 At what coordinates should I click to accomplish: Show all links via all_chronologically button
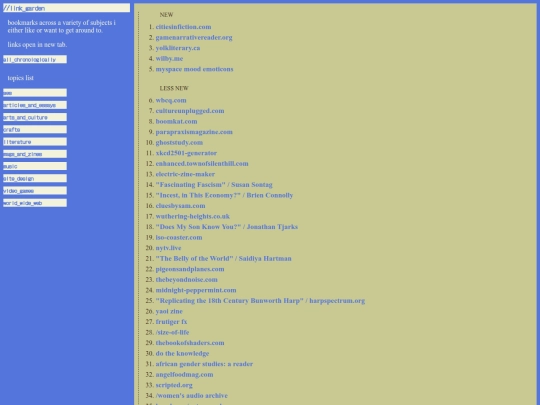35,59
